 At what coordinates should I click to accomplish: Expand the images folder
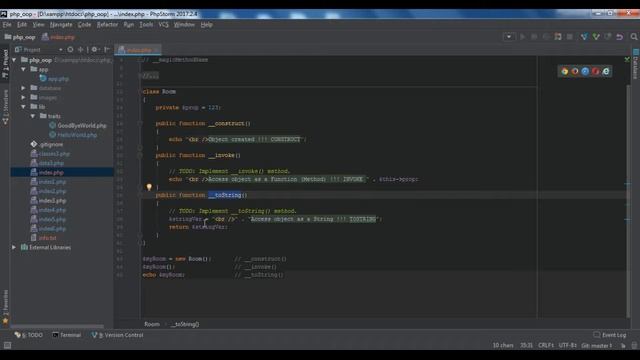(x=23, y=97)
